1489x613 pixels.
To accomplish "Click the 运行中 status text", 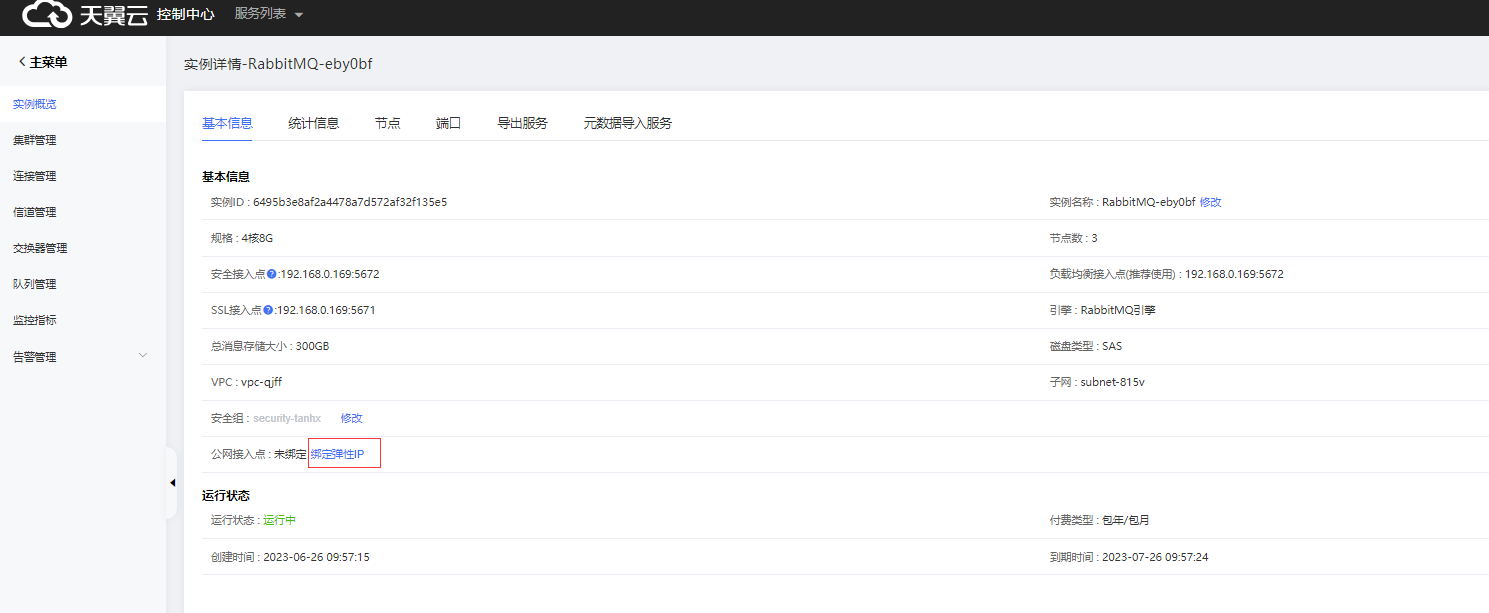I will click(x=280, y=520).
